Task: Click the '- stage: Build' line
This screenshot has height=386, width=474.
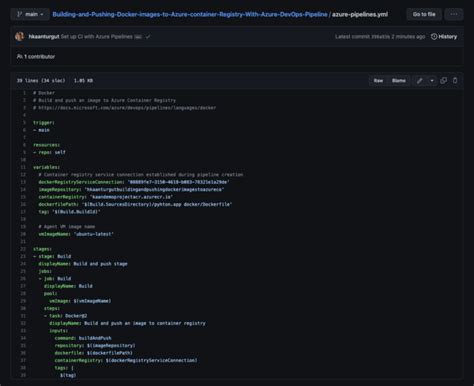Action: [52, 256]
